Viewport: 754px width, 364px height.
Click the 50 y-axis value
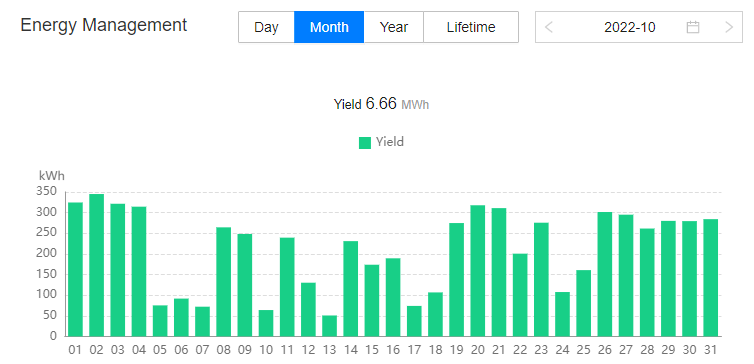[50, 316]
